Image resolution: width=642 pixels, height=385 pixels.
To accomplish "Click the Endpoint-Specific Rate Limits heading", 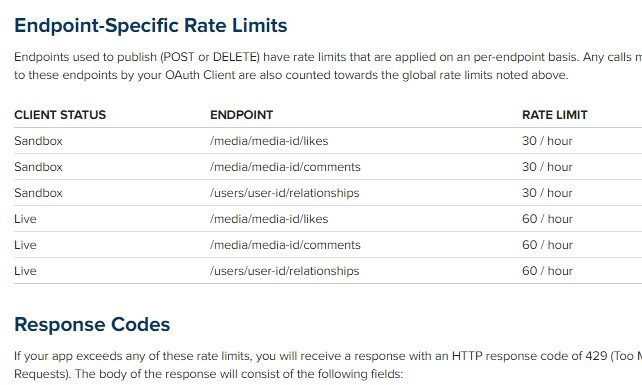I will (x=151, y=25).
